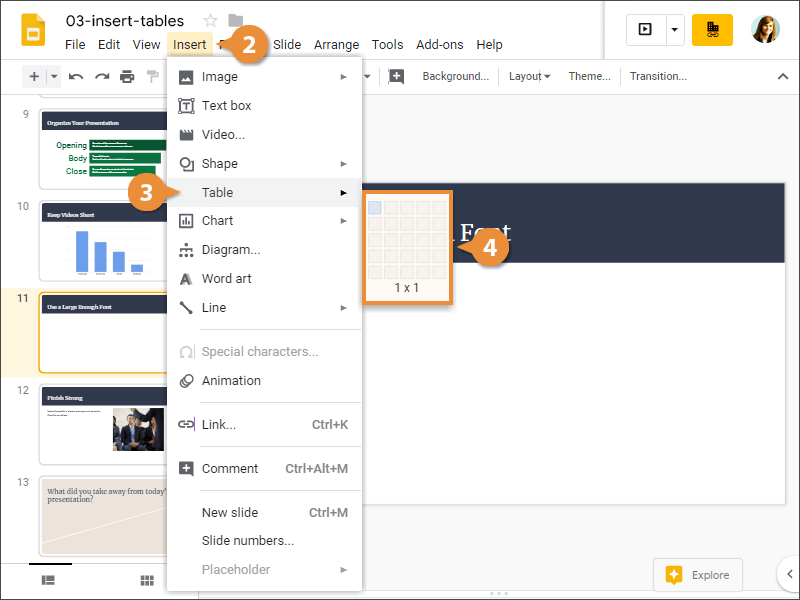Open the Tools menu
Image resolution: width=800 pixels, height=600 pixels.
click(387, 44)
